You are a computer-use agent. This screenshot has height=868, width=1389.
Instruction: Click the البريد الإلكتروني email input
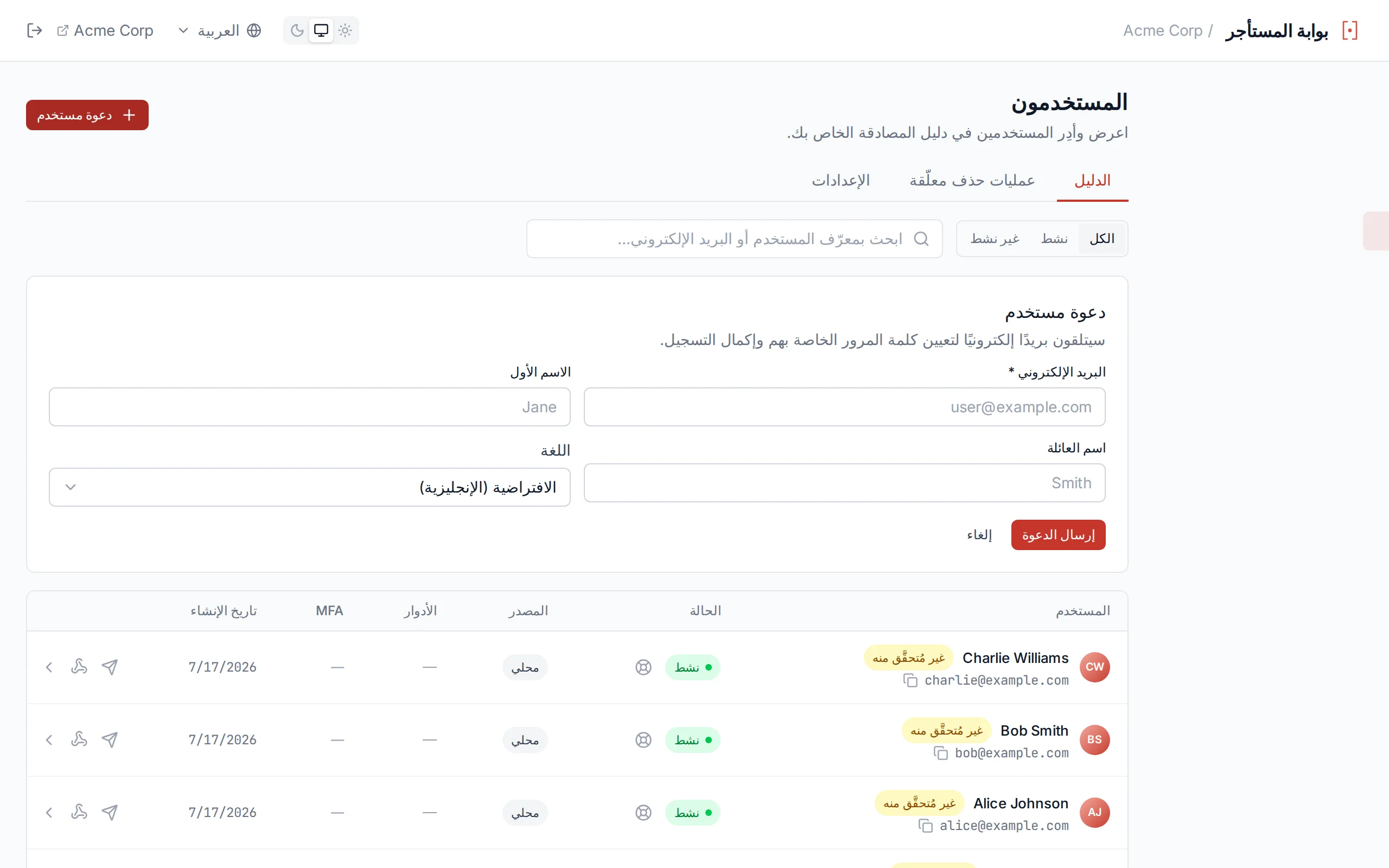pos(844,407)
